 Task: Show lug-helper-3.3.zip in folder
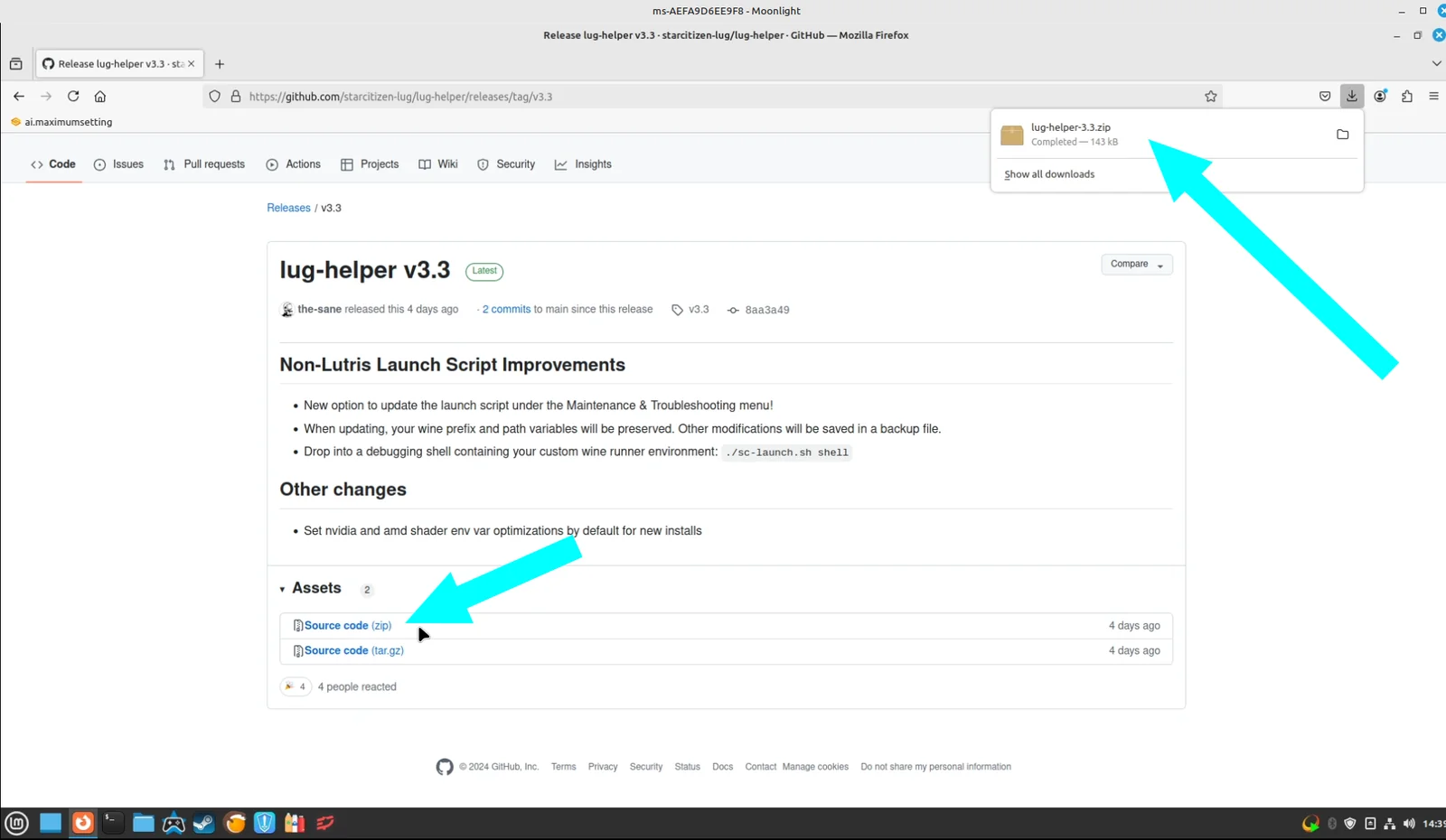(1343, 135)
